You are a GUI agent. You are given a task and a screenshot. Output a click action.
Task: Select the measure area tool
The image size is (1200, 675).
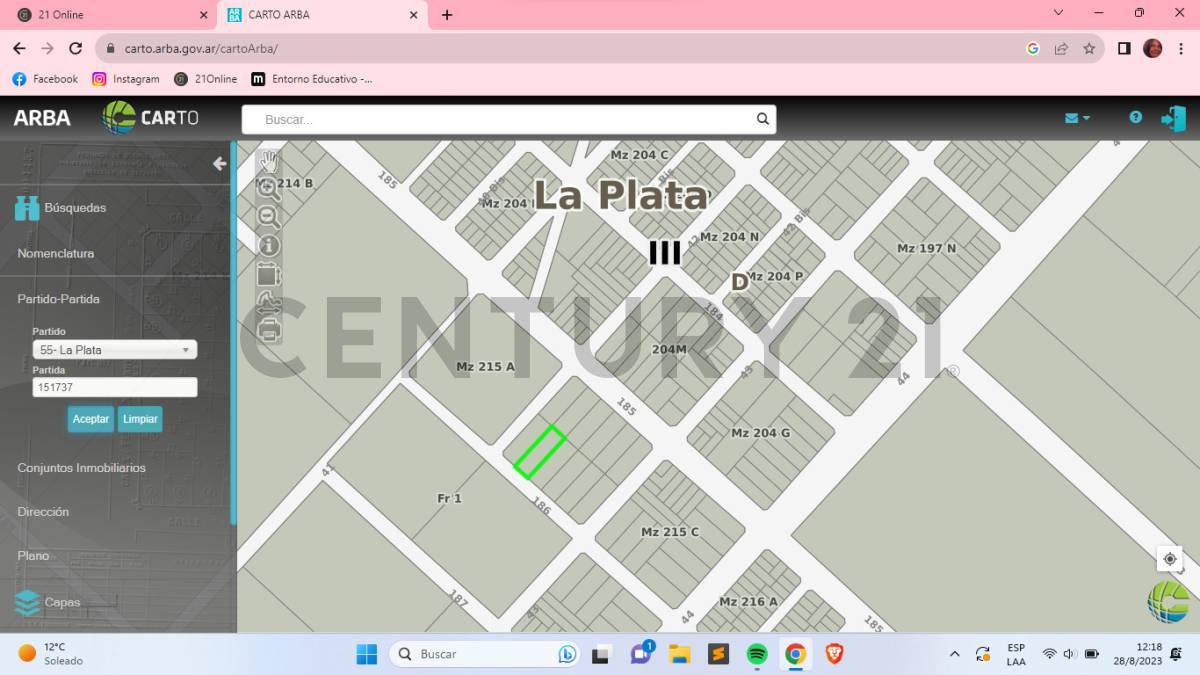268,273
